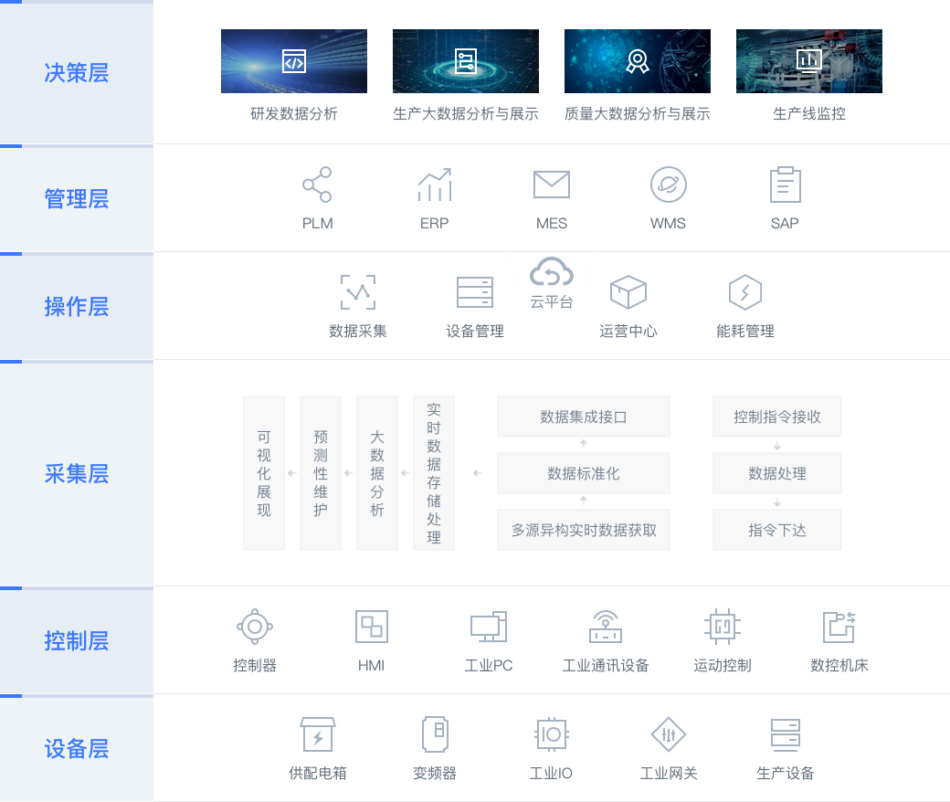Click the 工业PC monitor icon

point(488,626)
